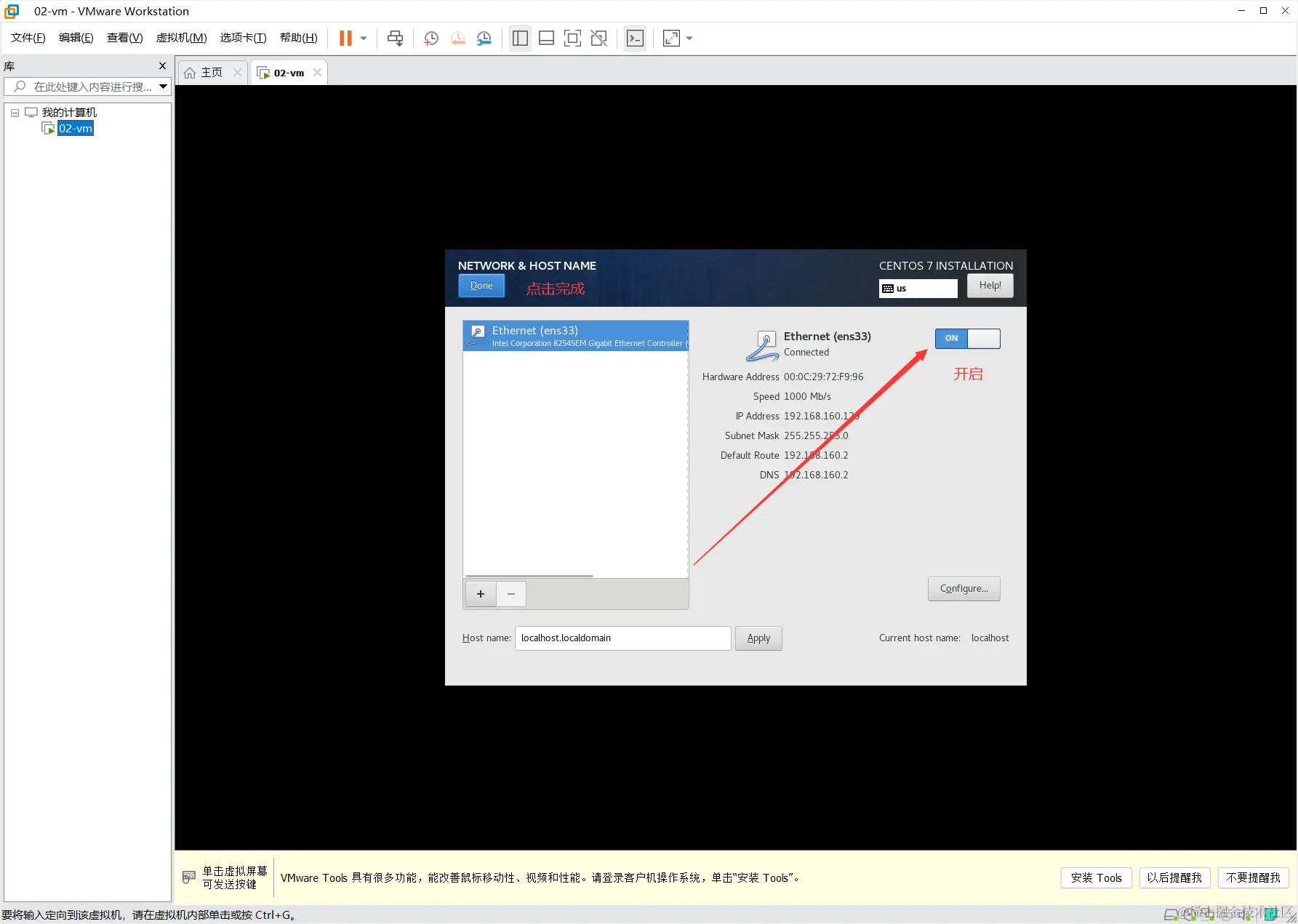Click the Help! button

tap(990, 286)
